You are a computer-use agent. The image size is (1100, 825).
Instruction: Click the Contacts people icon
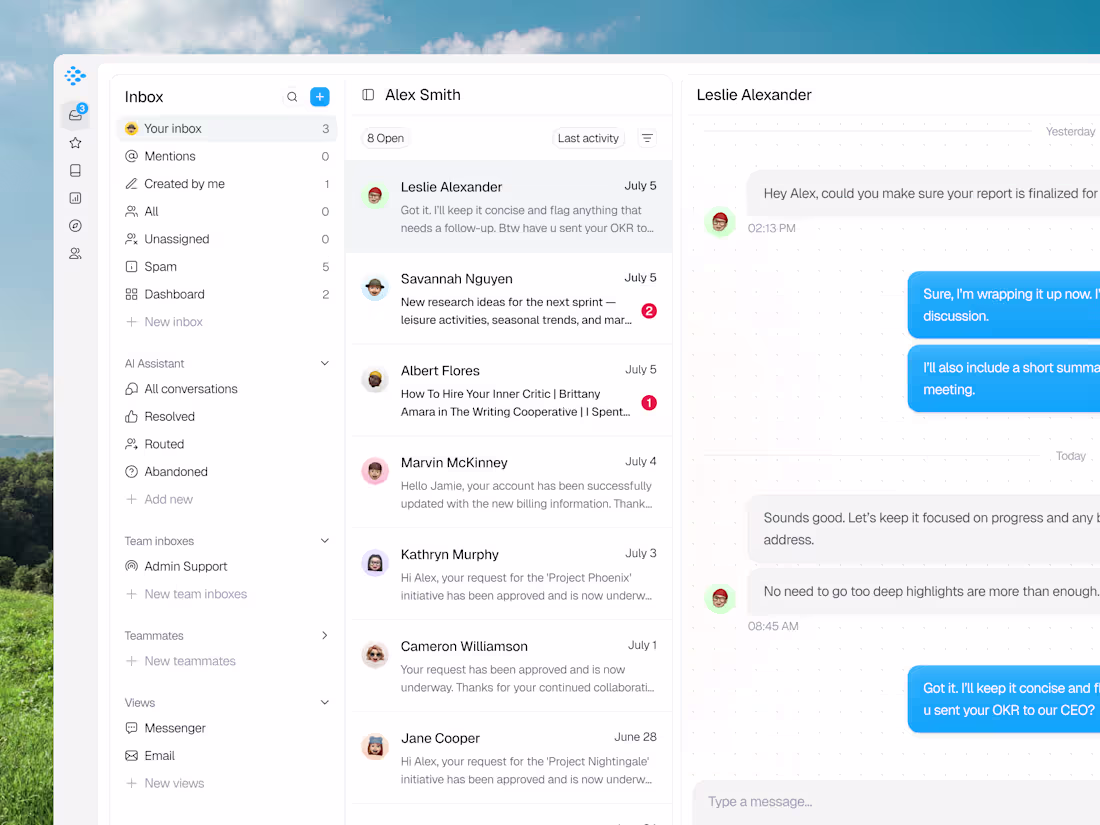point(75,253)
